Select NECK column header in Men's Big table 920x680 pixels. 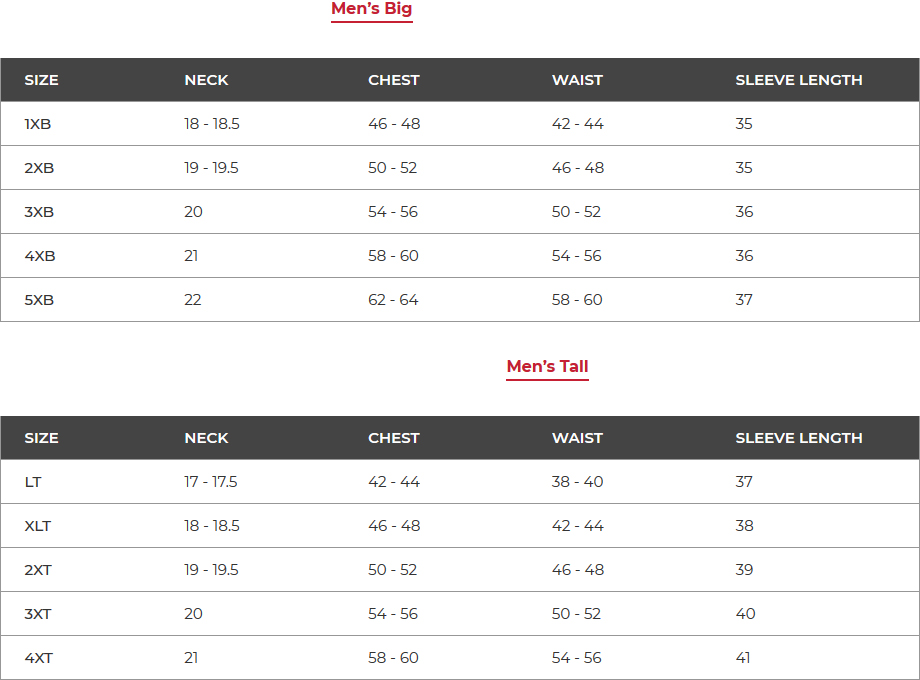tap(206, 80)
